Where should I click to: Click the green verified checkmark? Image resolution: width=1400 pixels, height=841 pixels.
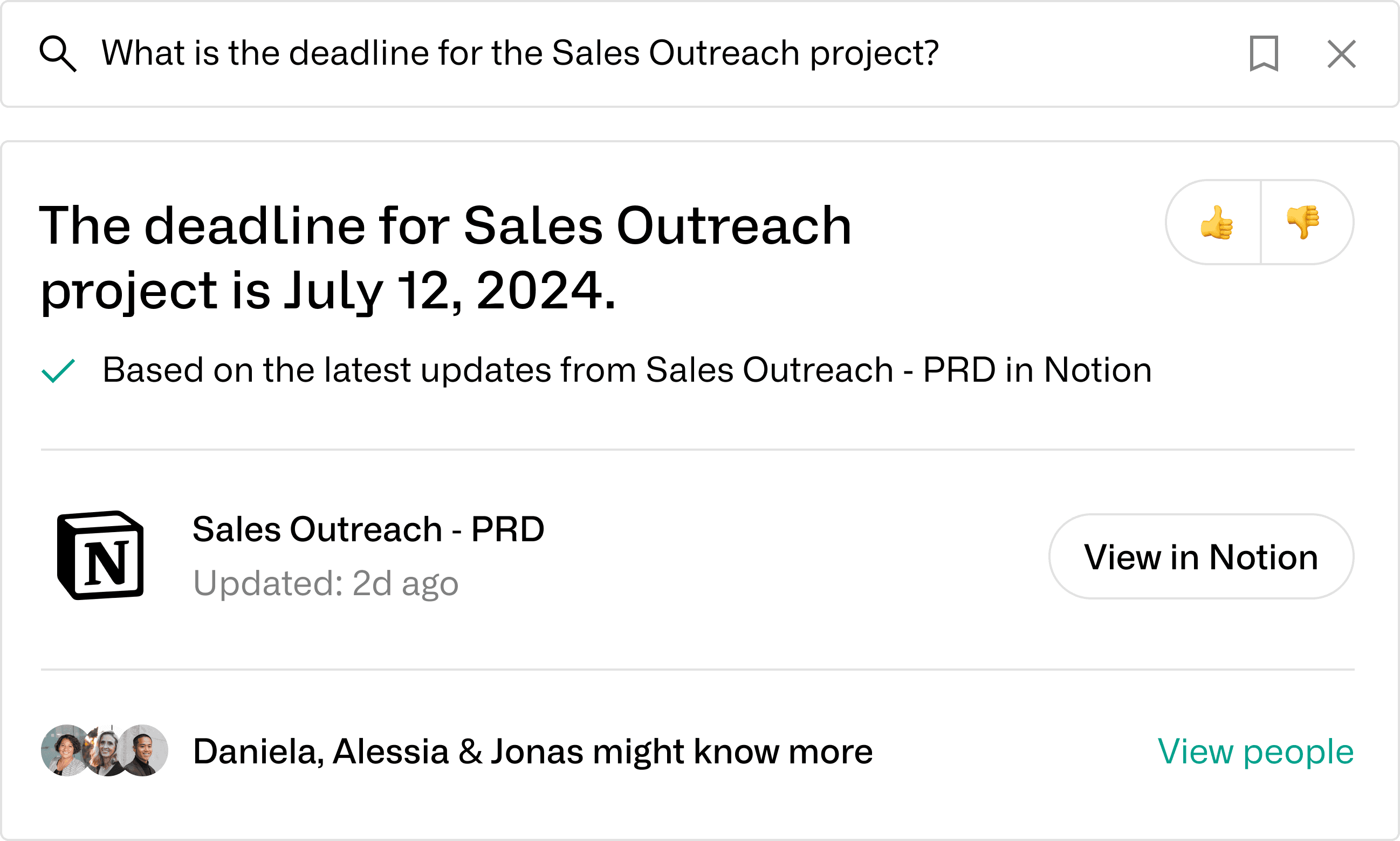point(58,370)
